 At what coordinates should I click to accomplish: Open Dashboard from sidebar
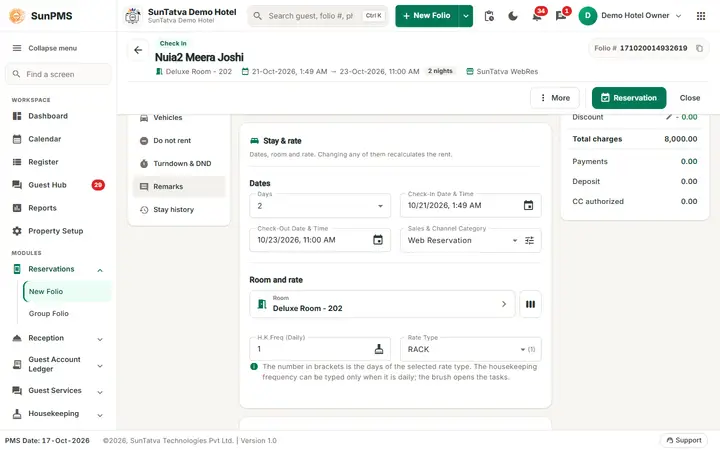tap(48, 116)
